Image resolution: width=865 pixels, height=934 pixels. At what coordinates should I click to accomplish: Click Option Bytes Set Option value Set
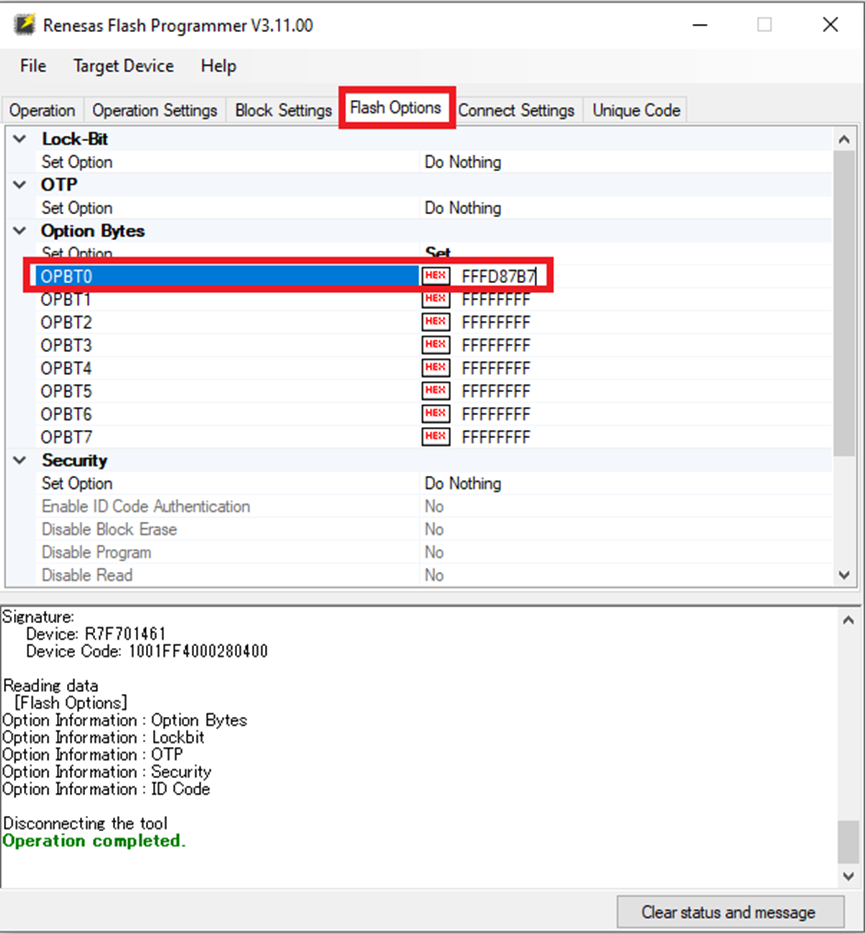tap(438, 253)
